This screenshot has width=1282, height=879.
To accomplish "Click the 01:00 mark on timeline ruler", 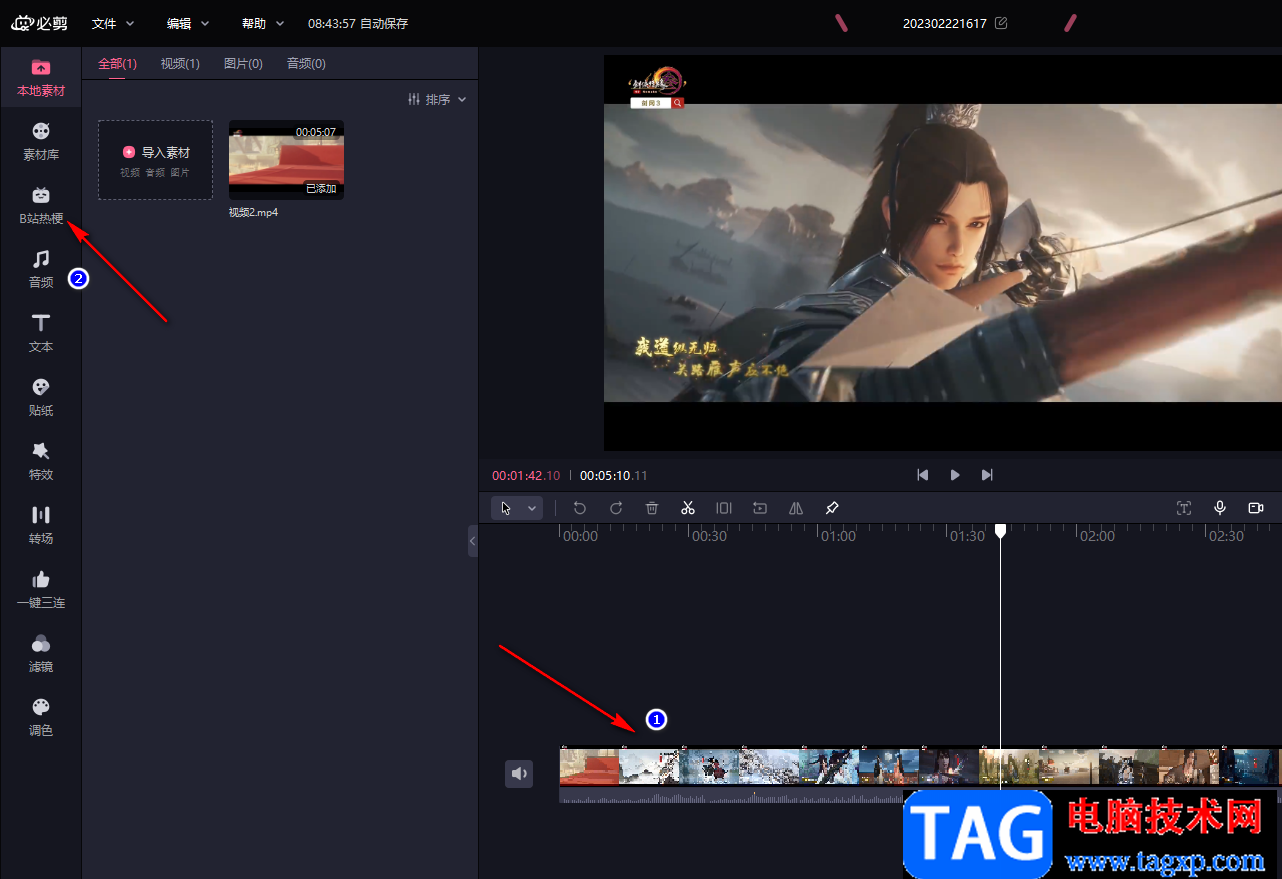I will coord(838,536).
